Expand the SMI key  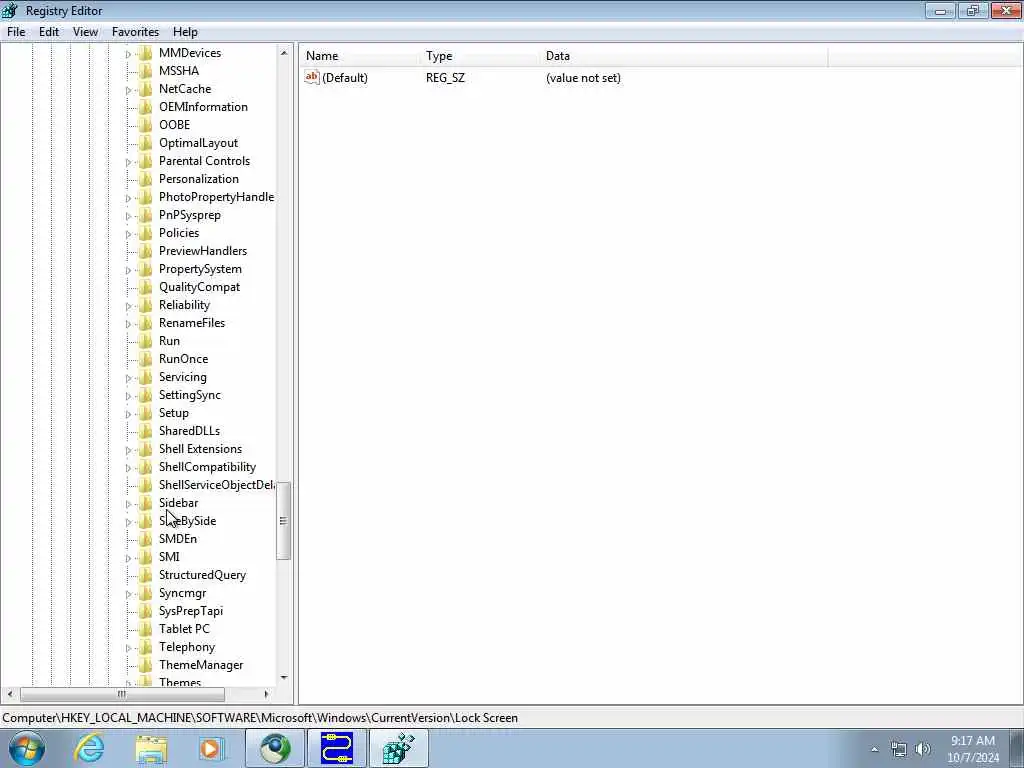pos(128,558)
